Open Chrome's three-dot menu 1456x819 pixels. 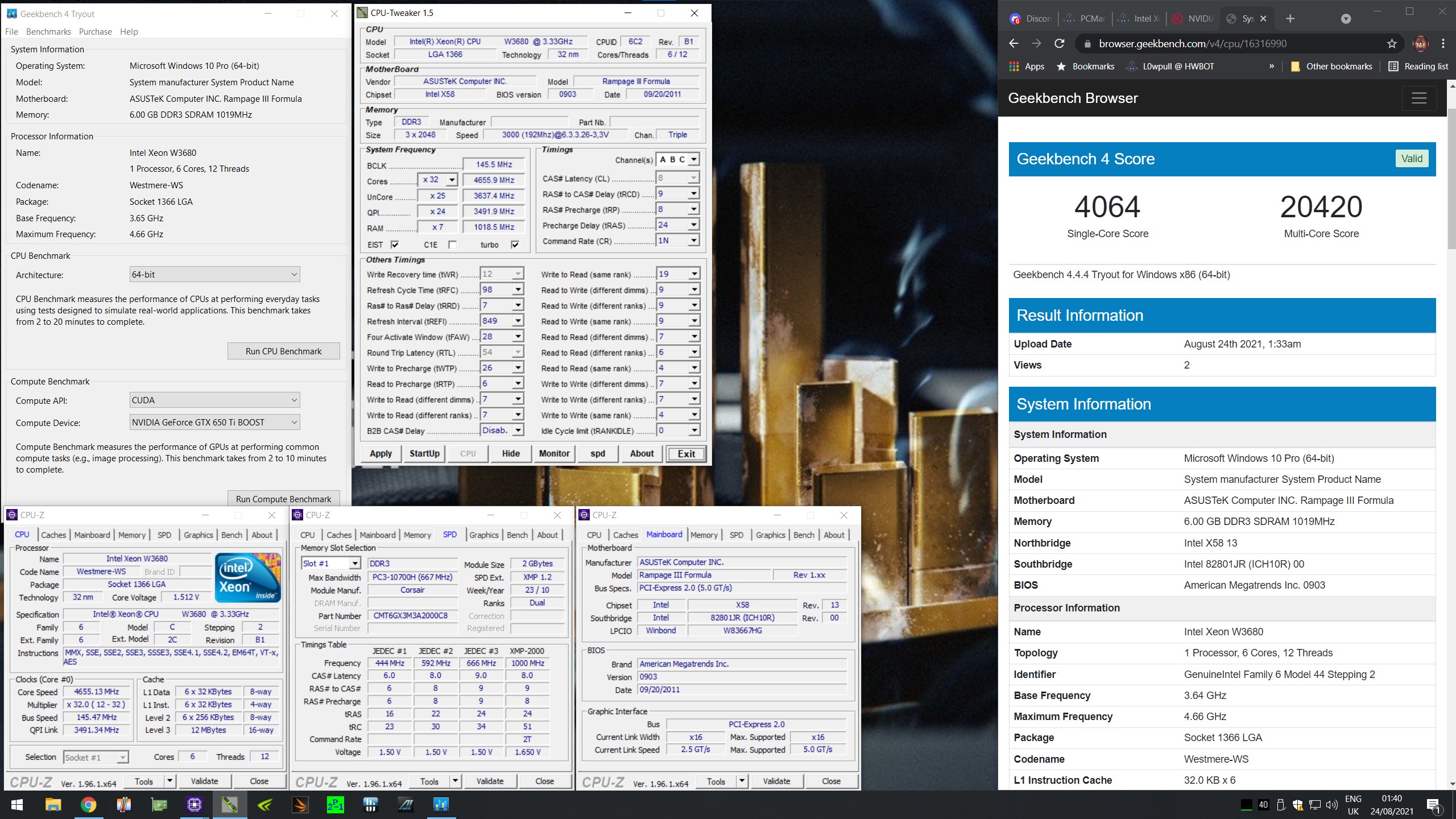click(1443, 44)
